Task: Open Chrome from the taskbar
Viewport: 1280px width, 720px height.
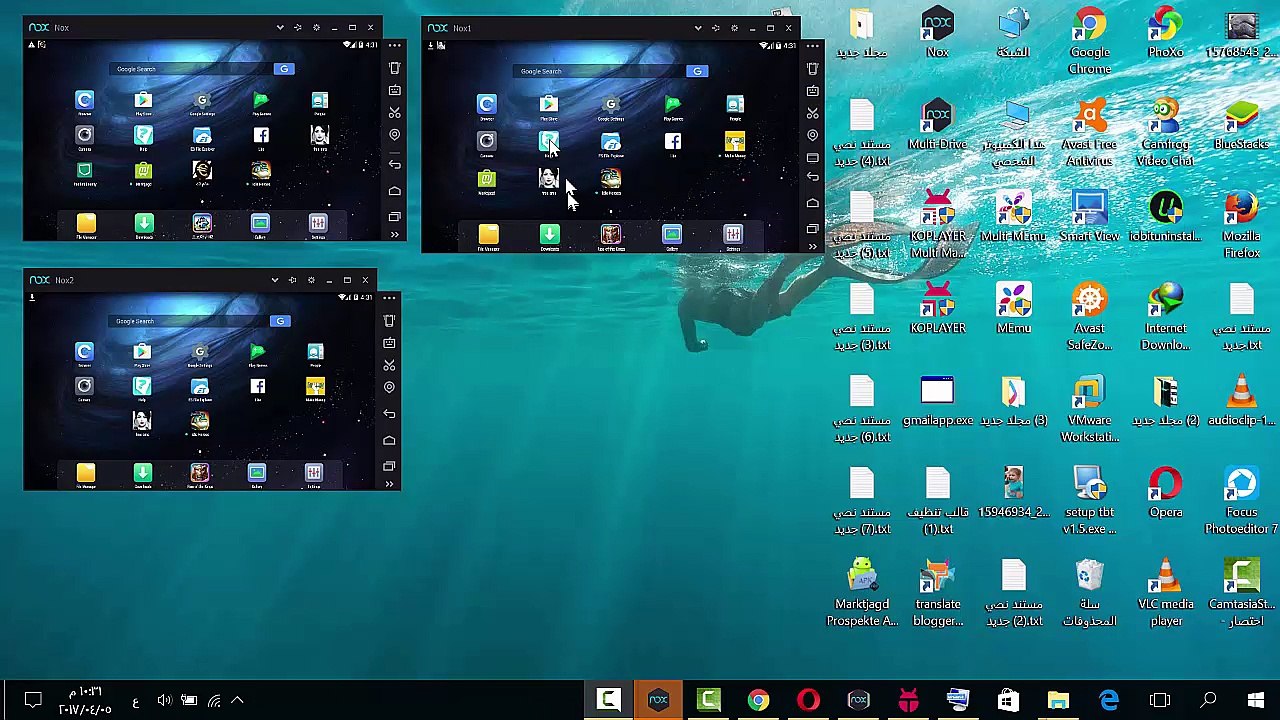Action: 758,700
